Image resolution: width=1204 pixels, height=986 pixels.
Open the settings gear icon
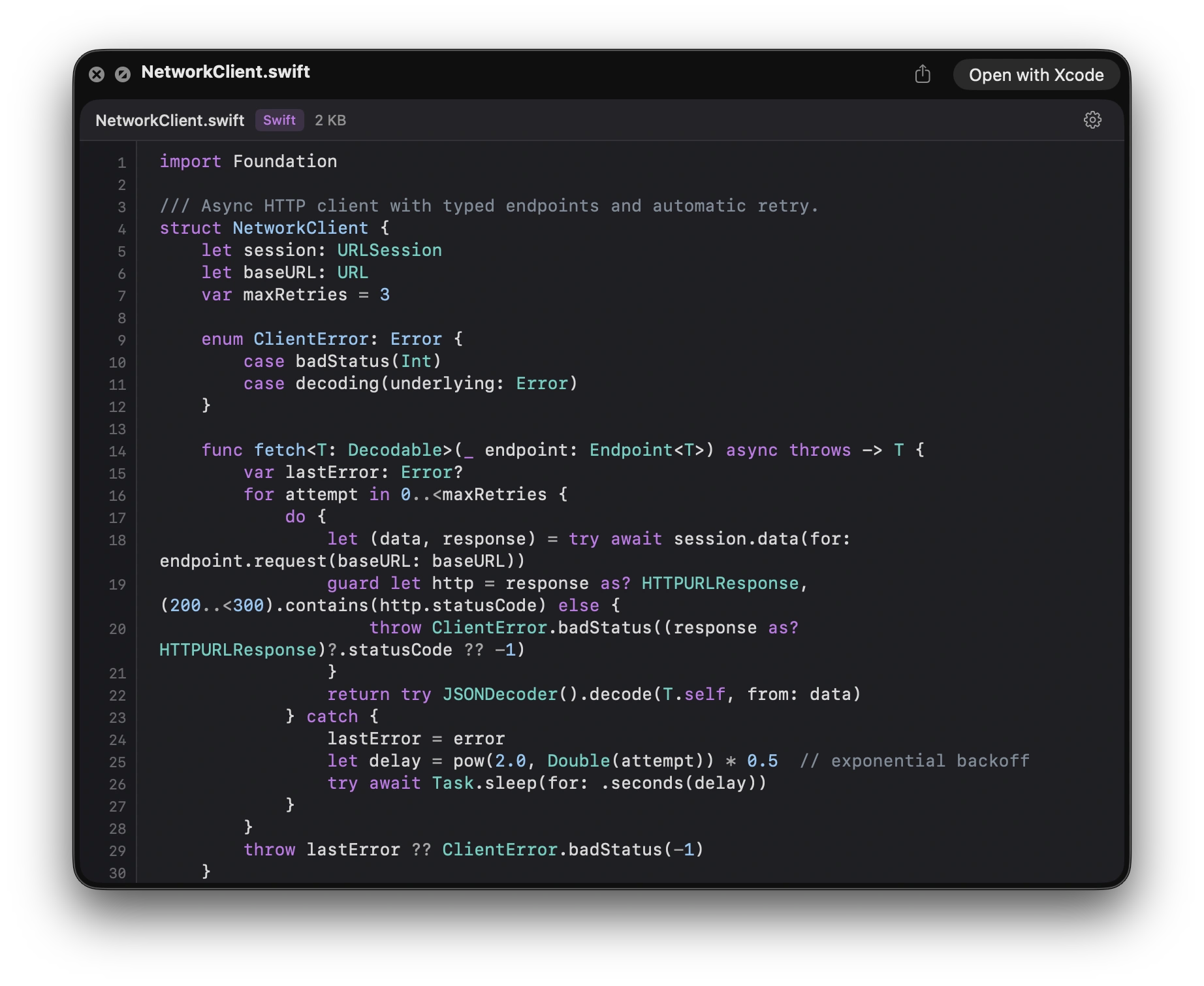(1092, 120)
